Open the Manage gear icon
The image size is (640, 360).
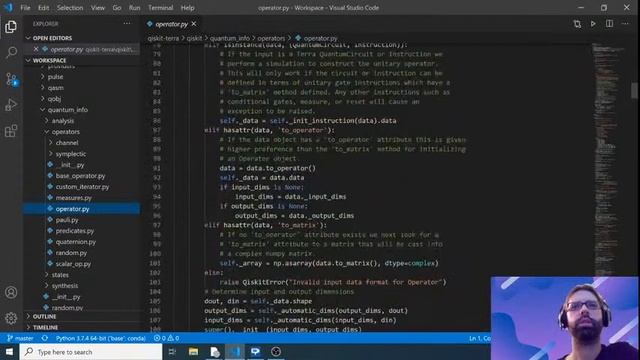(x=11, y=318)
